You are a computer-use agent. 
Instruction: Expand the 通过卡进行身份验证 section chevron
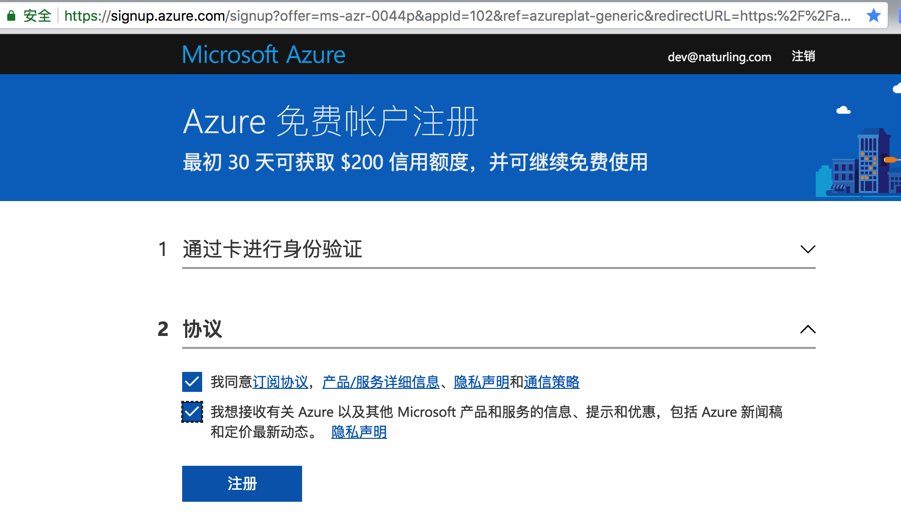807,249
